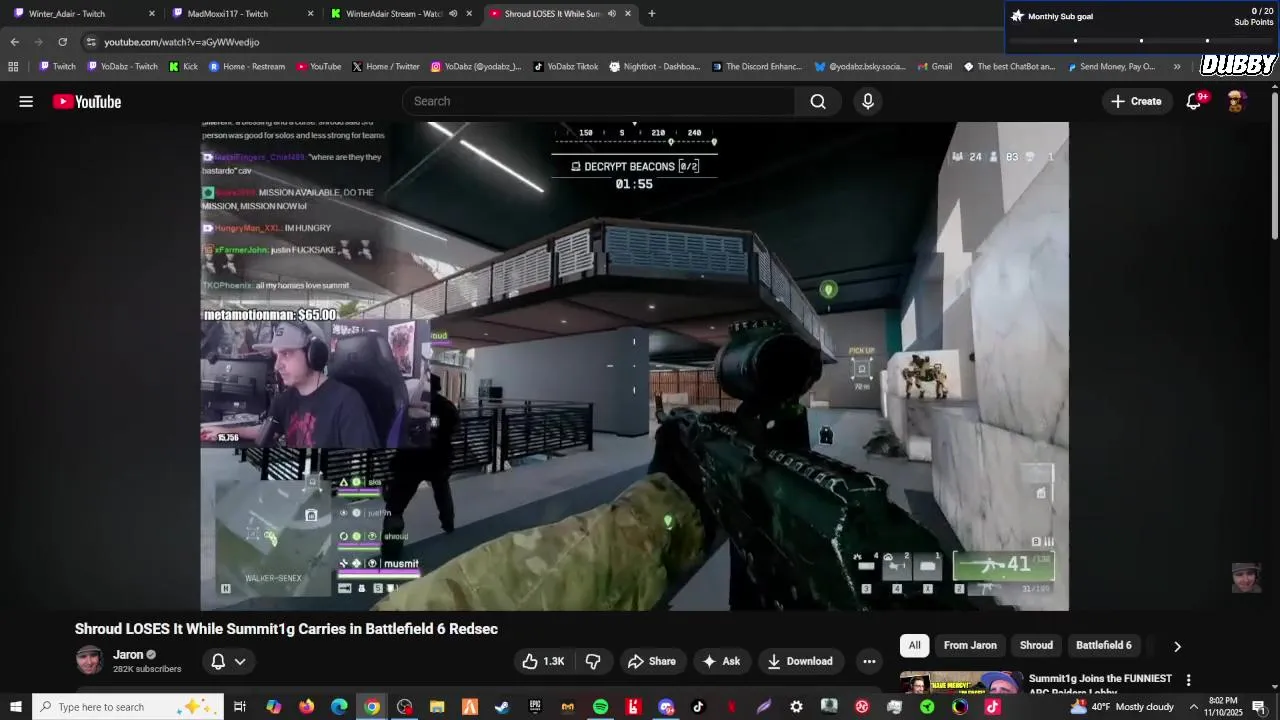This screenshot has height=720, width=1280.
Task: Open the Kick bookmark
Action: [x=183, y=67]
